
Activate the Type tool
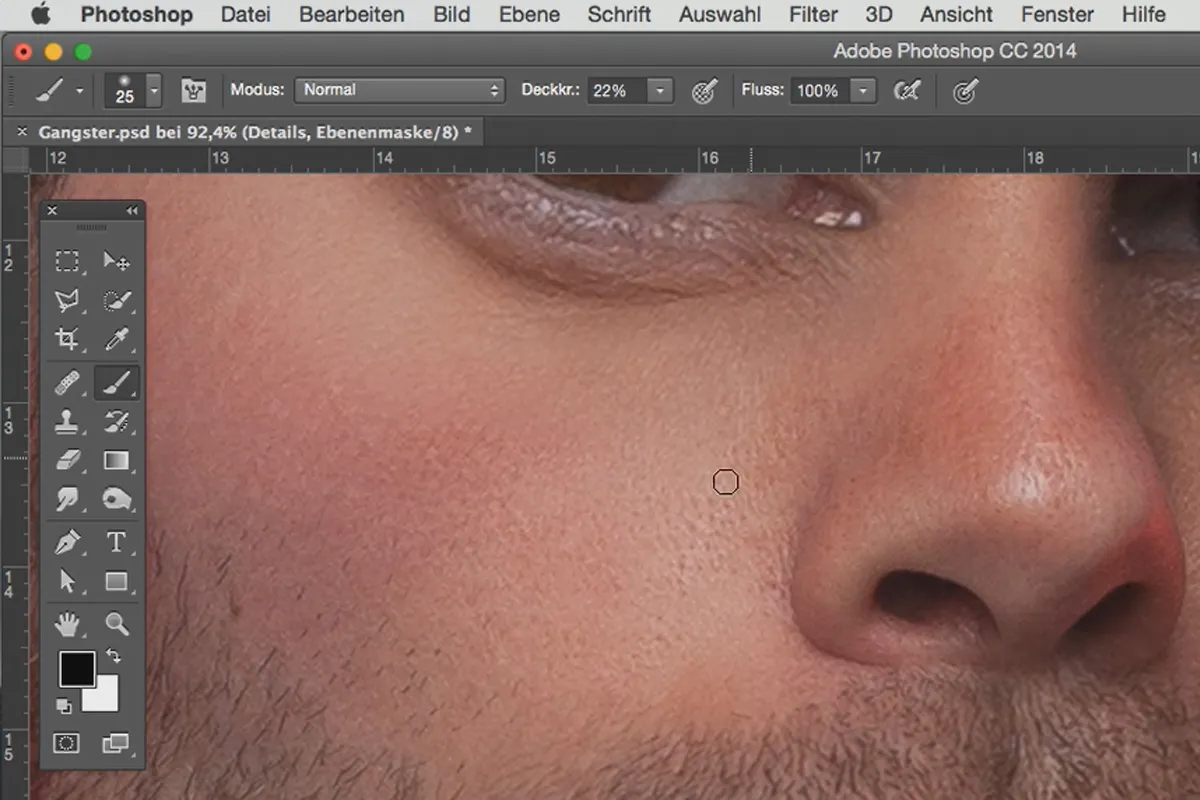coord(117,542)
